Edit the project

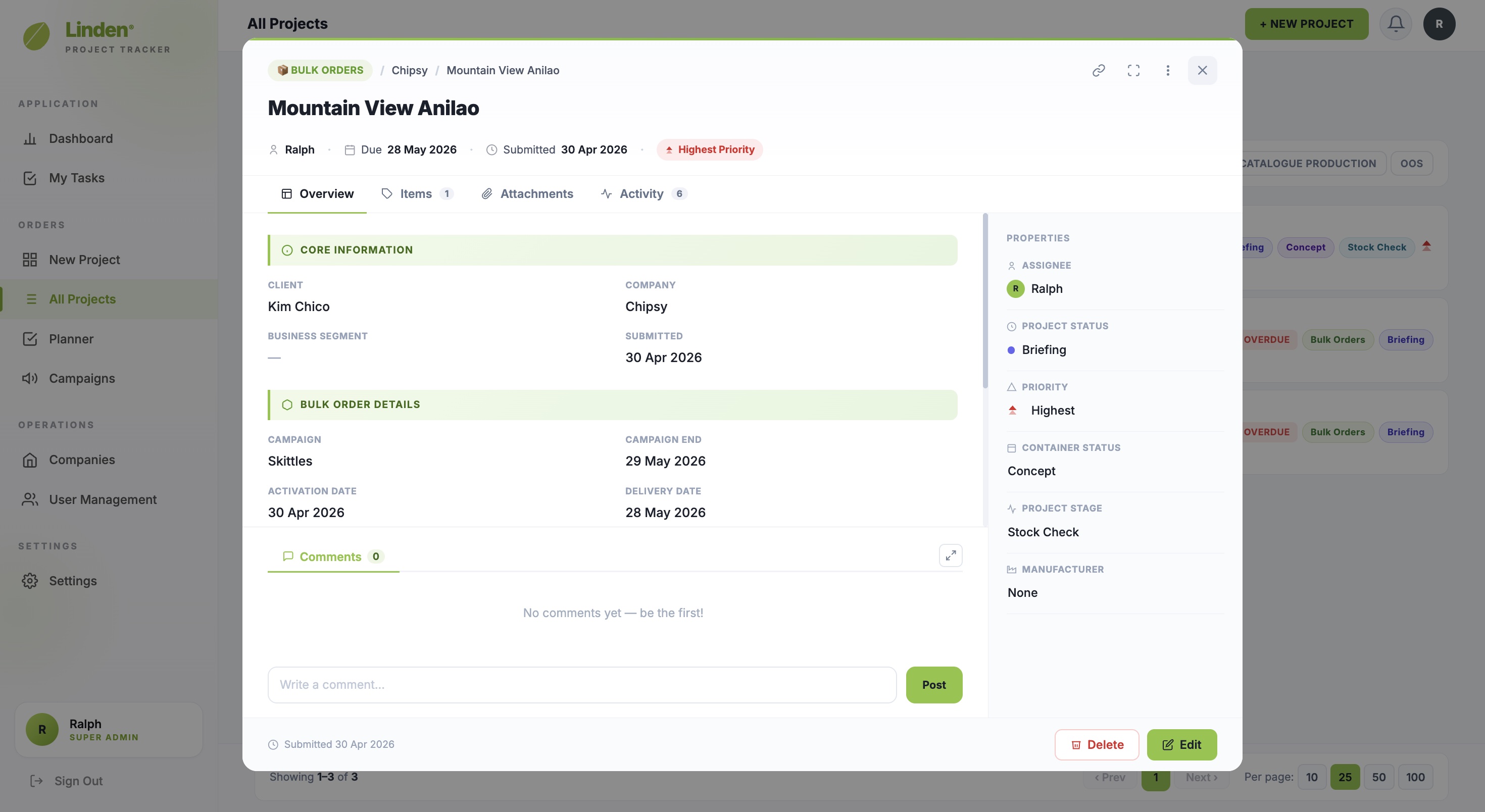click(1182, 744)
